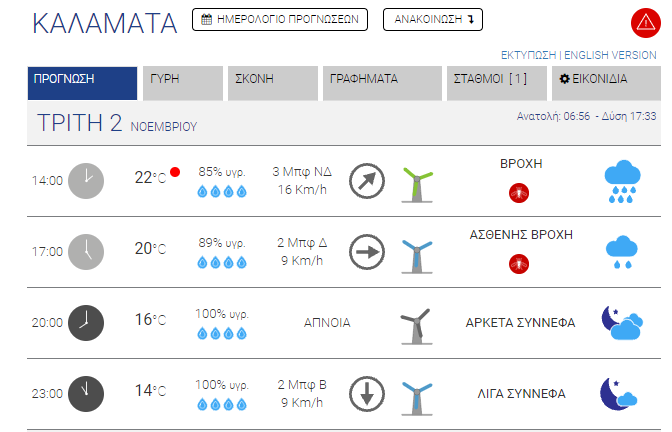Switch to the ΣΚΟΝΗ tab
Screen dimensions: 672x432
point(273,83)
